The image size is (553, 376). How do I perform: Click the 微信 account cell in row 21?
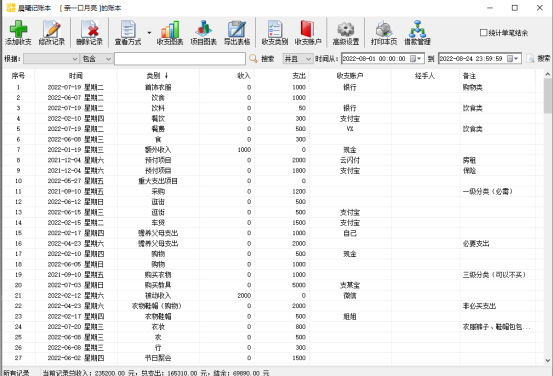tap(350, 295)
